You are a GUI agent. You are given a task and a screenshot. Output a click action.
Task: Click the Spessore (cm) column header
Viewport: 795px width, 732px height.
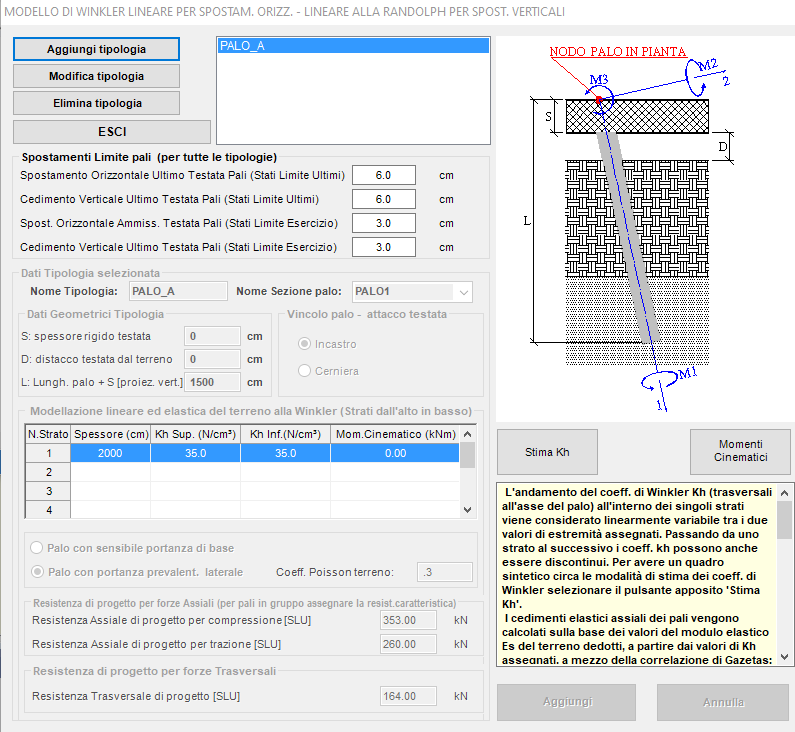111,434
